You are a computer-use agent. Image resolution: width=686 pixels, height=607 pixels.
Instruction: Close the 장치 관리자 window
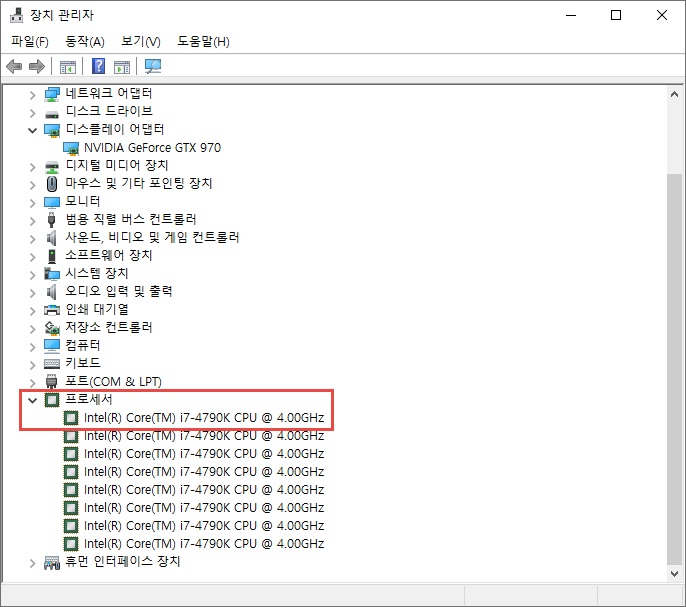click(x=662, y=15)
